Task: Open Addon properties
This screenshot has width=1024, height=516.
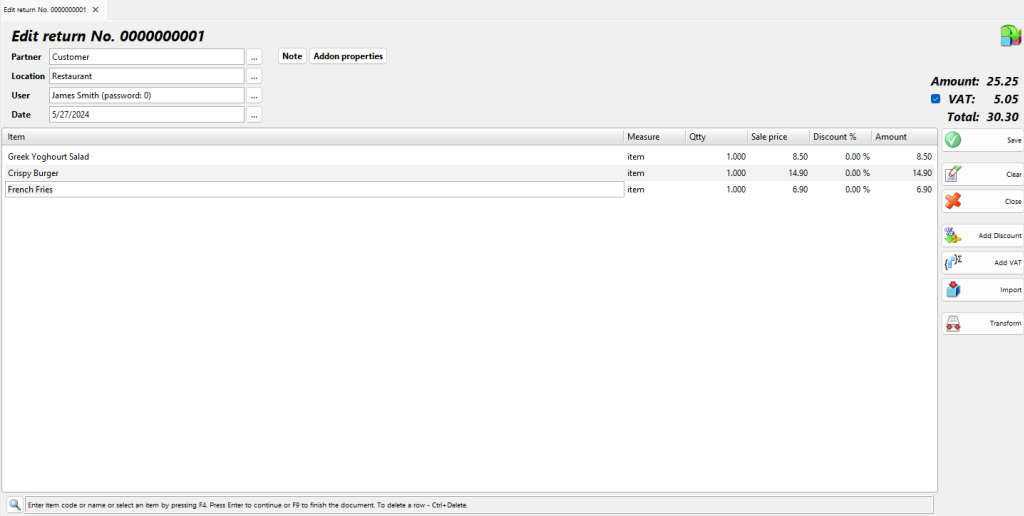Action: pyautogui.click(x=348, y=56)
